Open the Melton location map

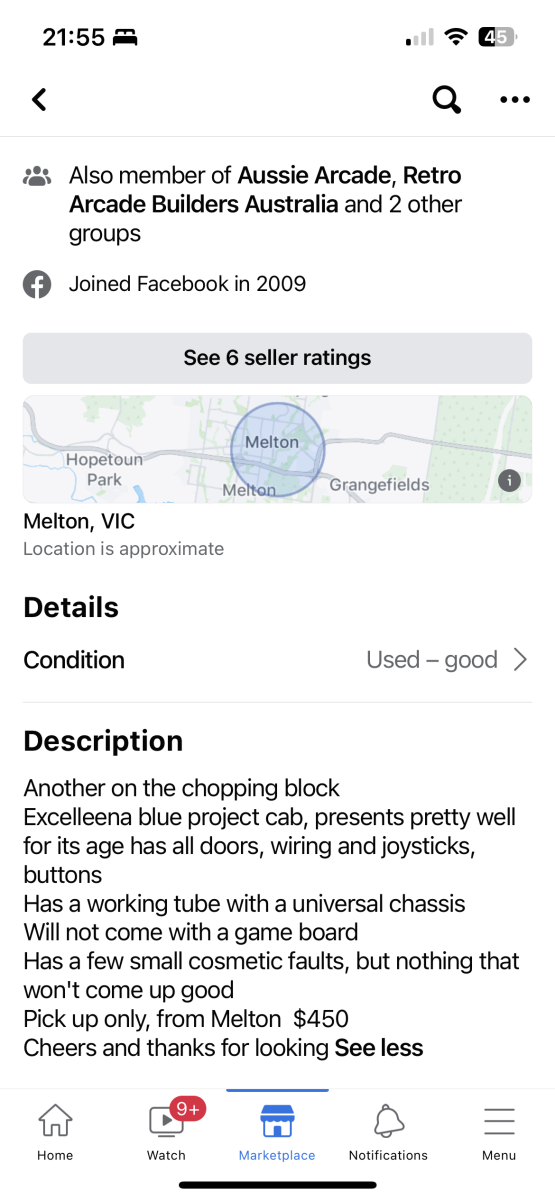coord(277,449)
